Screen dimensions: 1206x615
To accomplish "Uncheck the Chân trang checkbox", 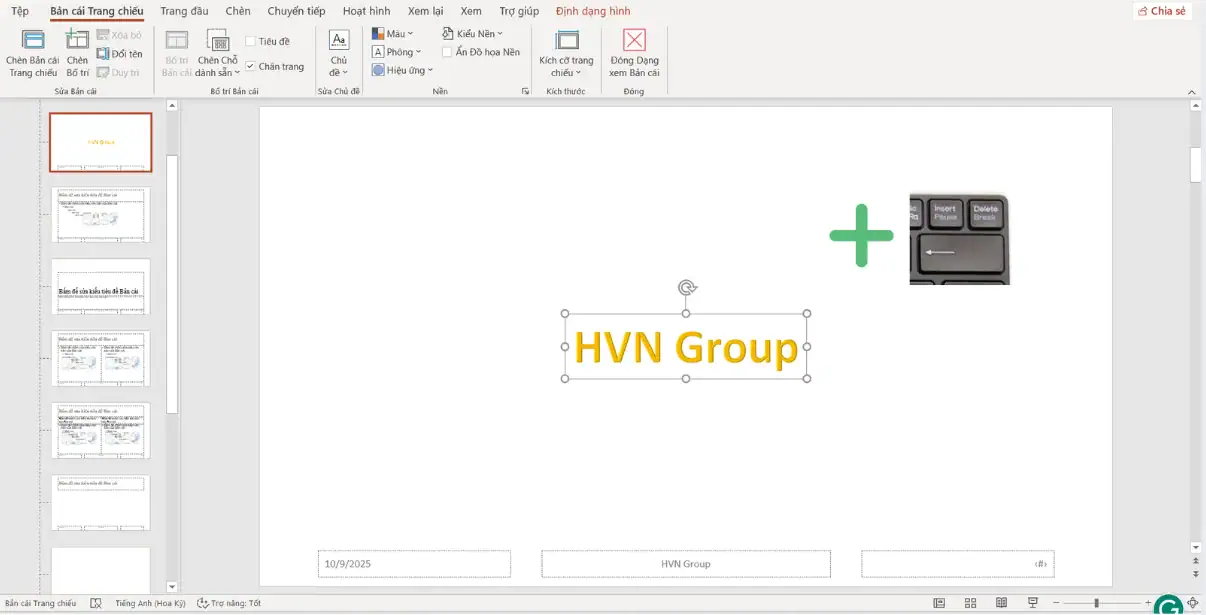I will click(x=251, y=67).
